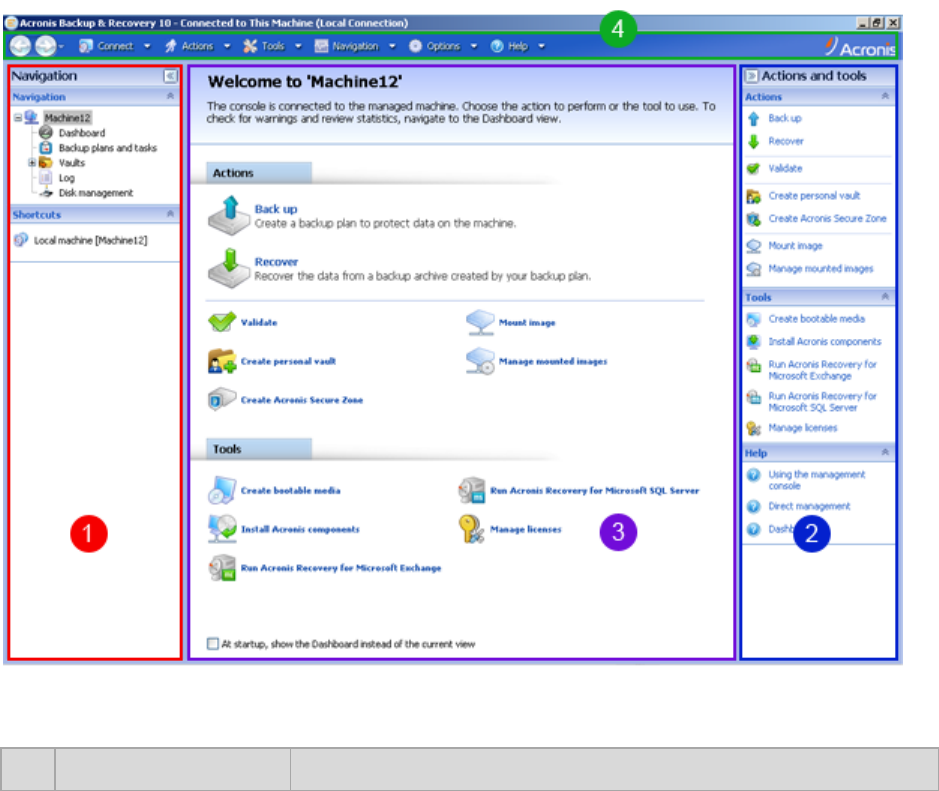
Task: Open the Actions menu in toolbar
Action: click(198, 46)
